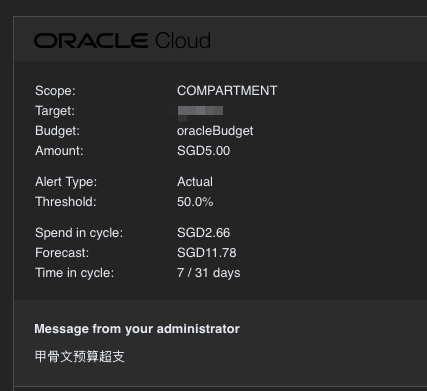This screenshot has width=427, height=391.
Task: Click the Oracle Cloud logo
Action: (122, 41)
